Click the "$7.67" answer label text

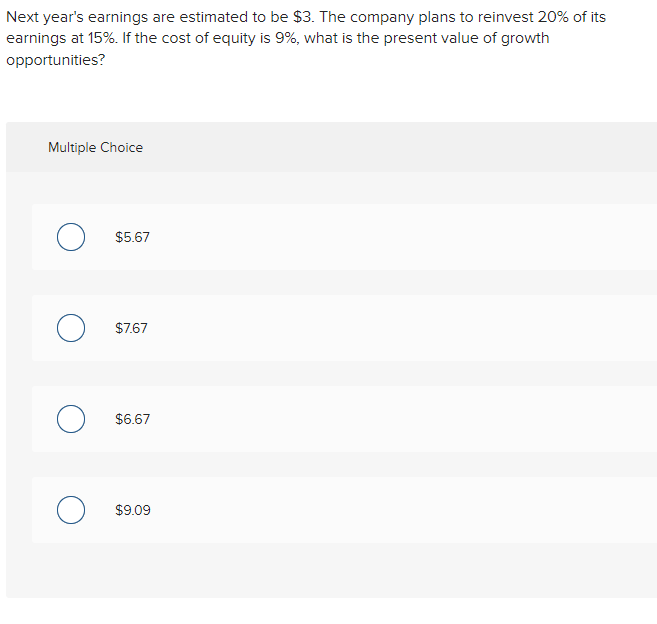coord(131,328)
